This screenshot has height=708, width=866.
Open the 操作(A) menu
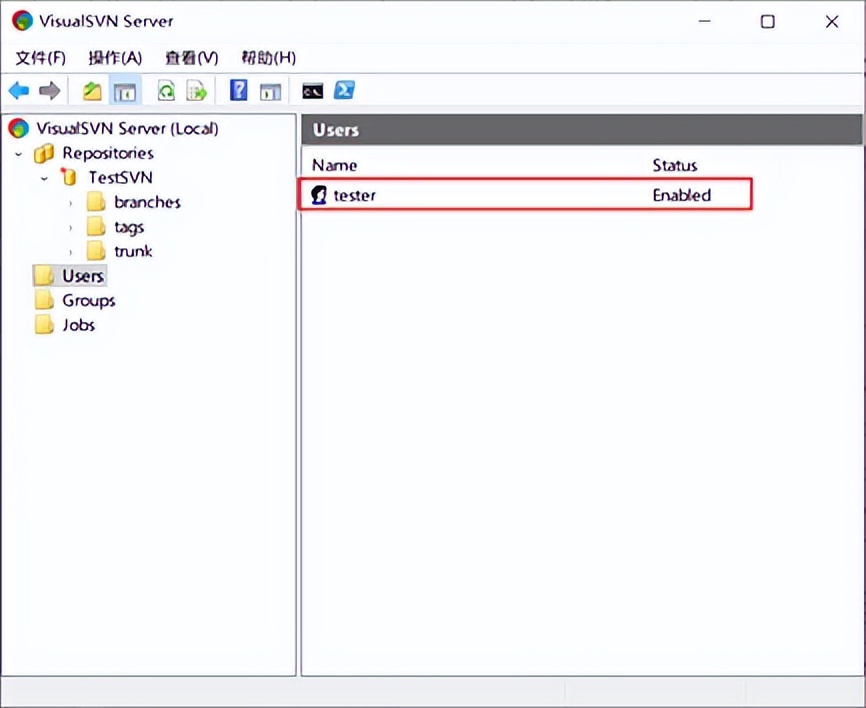[x=115, y=57]
